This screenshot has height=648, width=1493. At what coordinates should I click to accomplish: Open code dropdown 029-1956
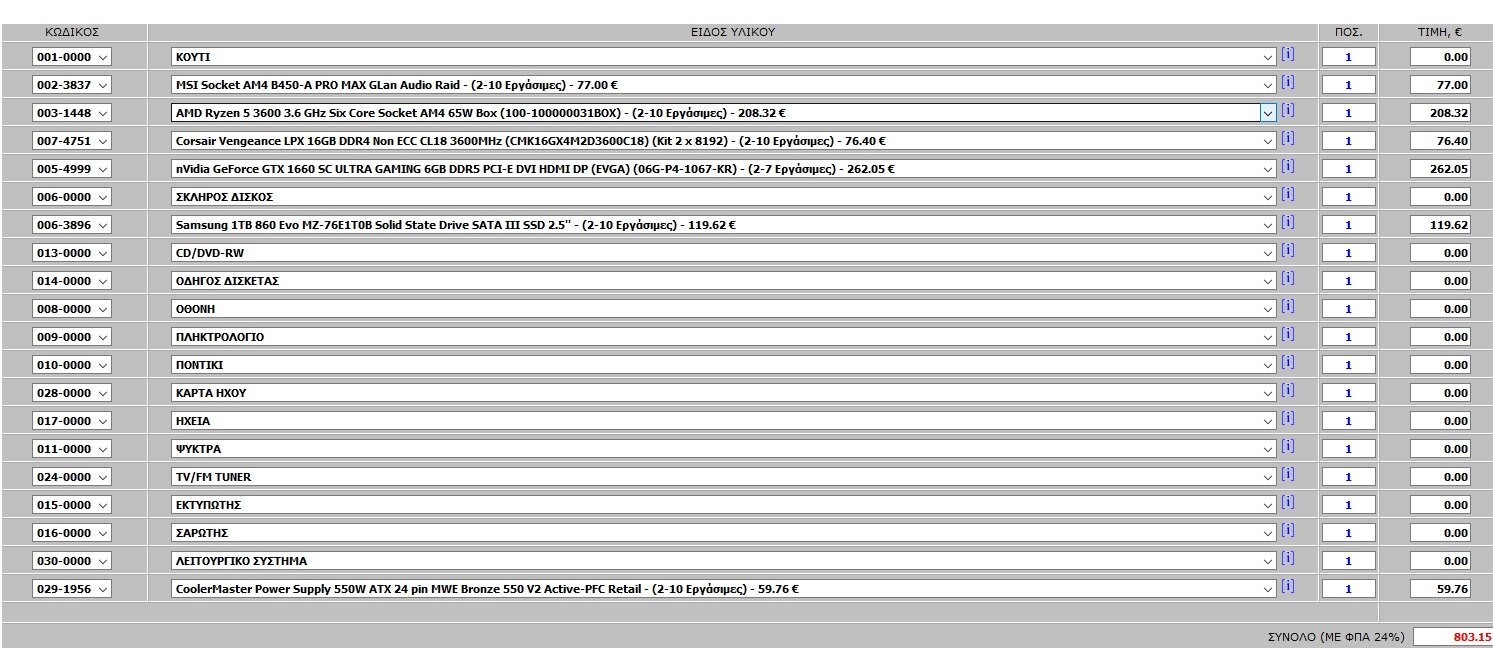(x=72, y=589)
